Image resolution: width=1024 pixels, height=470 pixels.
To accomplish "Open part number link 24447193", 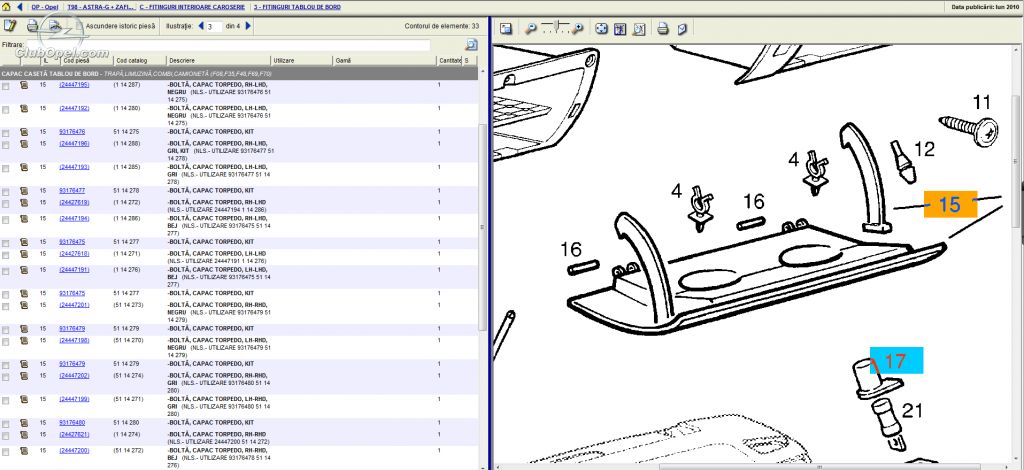I will [74, 167].
